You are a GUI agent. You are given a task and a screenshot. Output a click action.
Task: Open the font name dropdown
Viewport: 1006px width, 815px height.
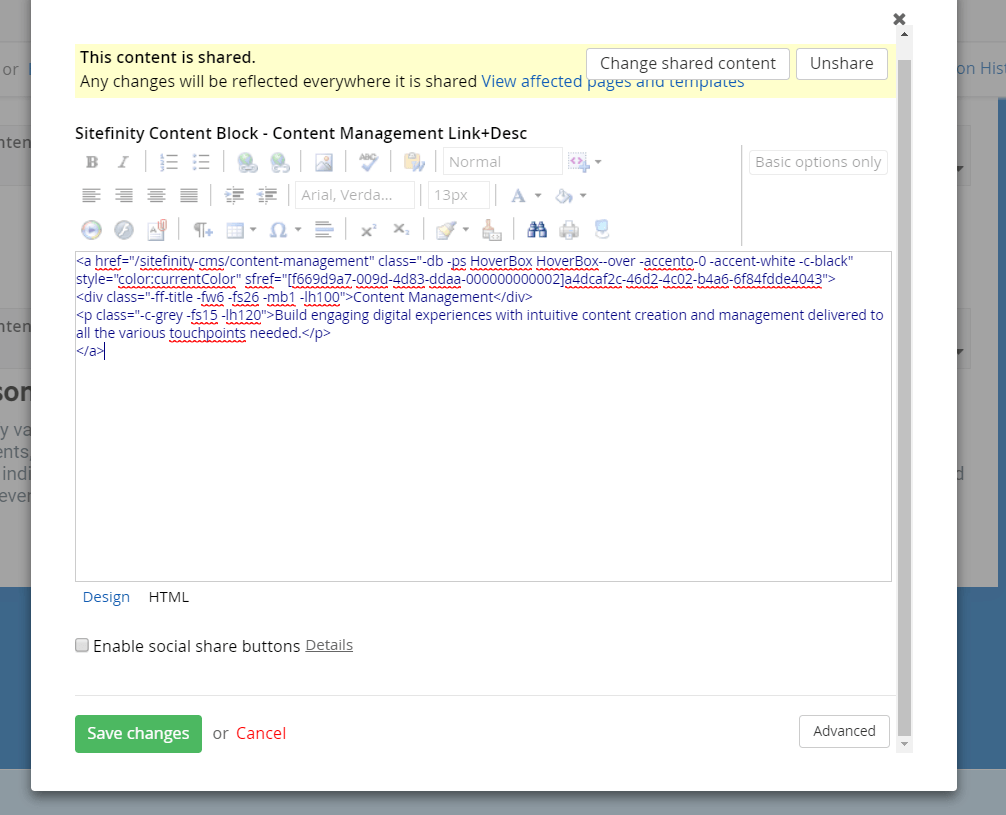pos(354,195)
